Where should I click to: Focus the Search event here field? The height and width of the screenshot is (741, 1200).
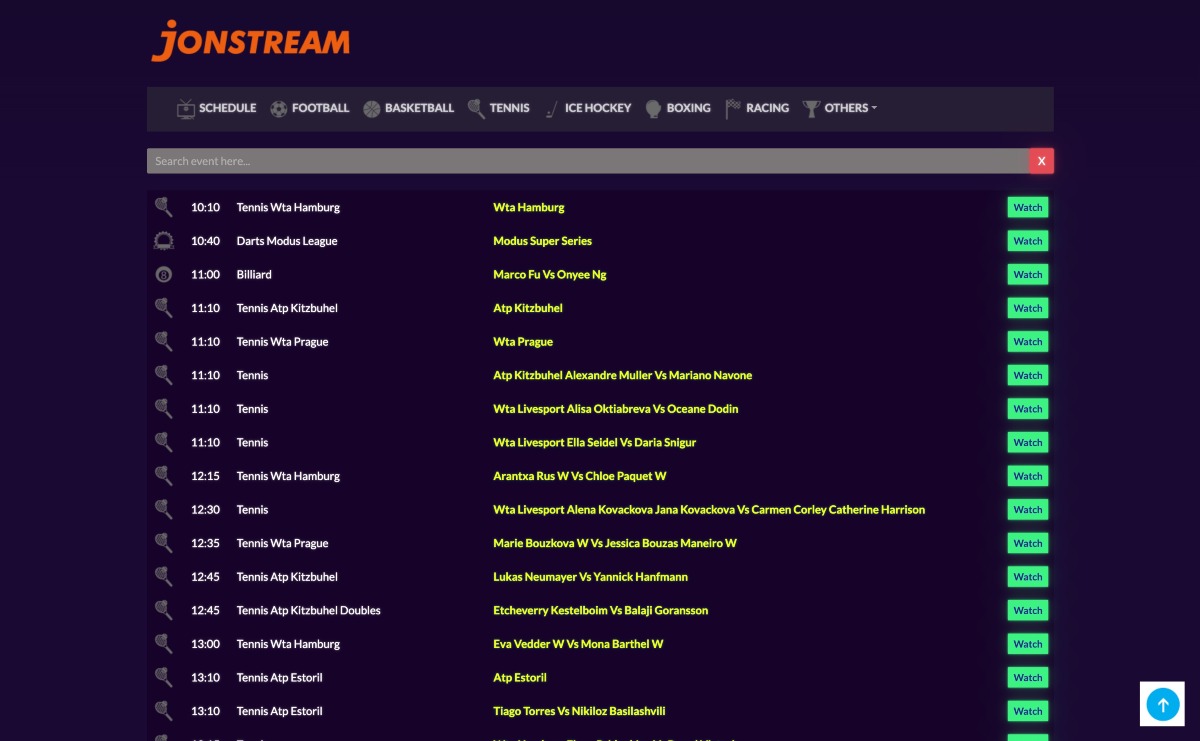coord(588,161)
